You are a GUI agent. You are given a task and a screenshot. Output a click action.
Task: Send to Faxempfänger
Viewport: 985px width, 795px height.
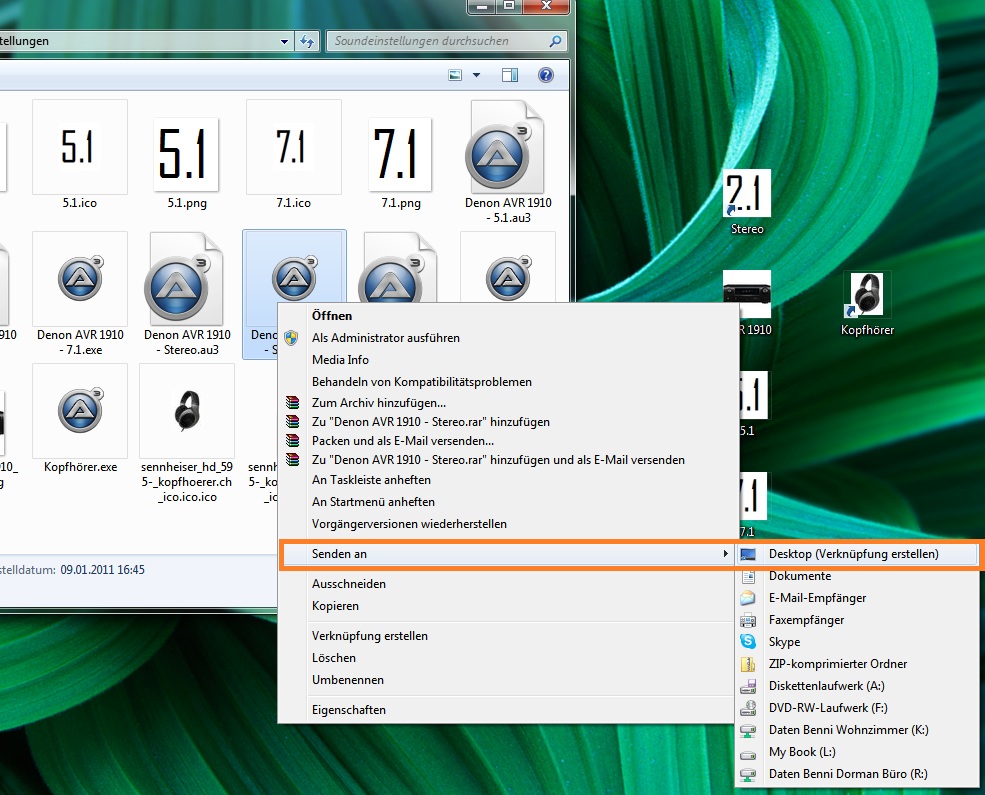[x=857, y=620]
